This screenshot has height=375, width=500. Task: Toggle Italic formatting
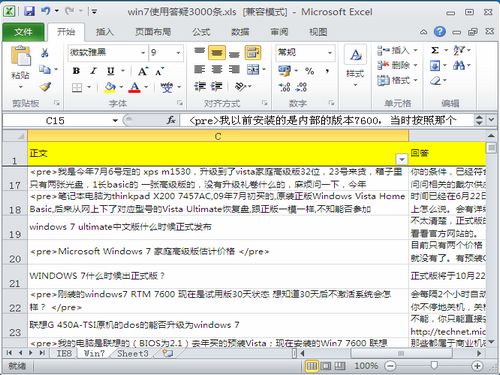tap(94, 71)
